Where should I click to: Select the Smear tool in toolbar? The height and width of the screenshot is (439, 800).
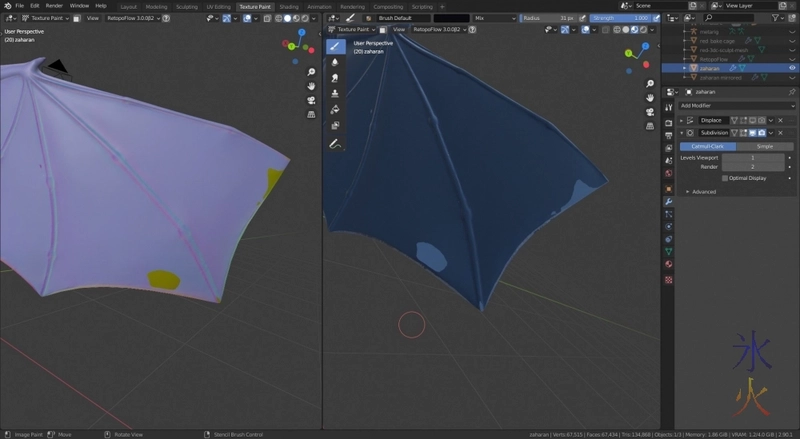[335, 78]
